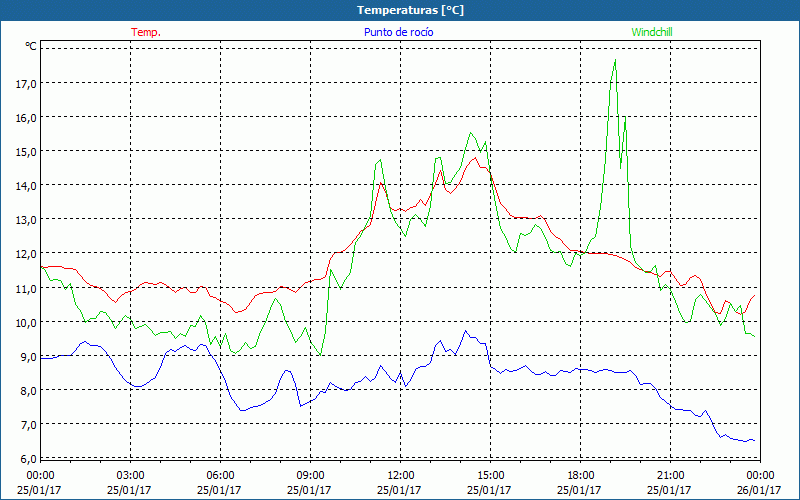Click the 16,0 y-axis value
The height and width of the screenshot is (500, 800).
(26, 118)
